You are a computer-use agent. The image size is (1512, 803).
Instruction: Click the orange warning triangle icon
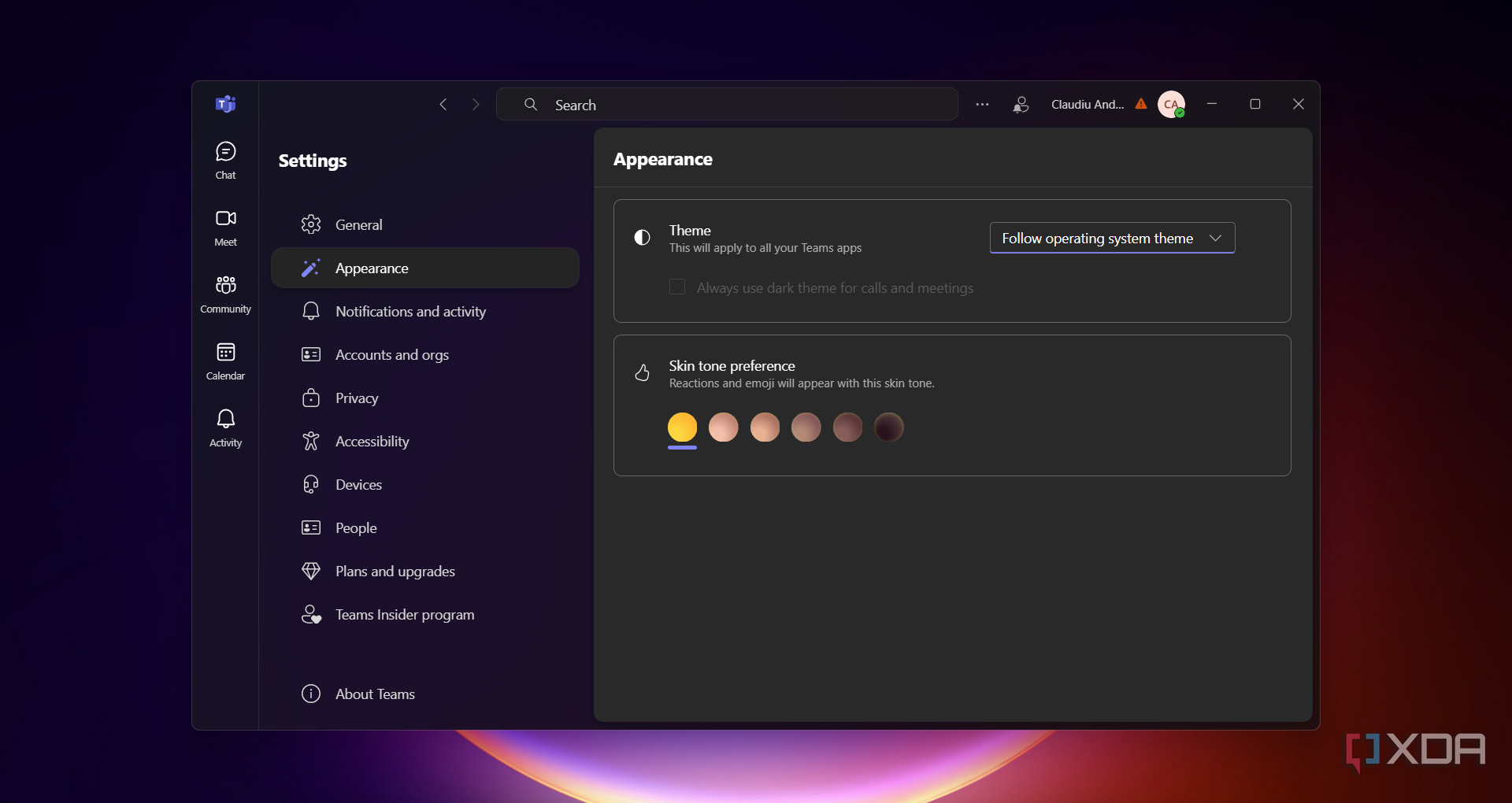coord(1141,104)
